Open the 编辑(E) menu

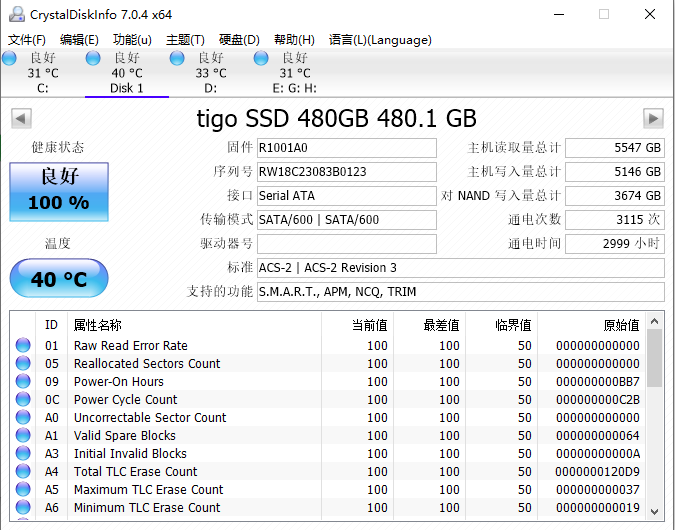(79, 40)
